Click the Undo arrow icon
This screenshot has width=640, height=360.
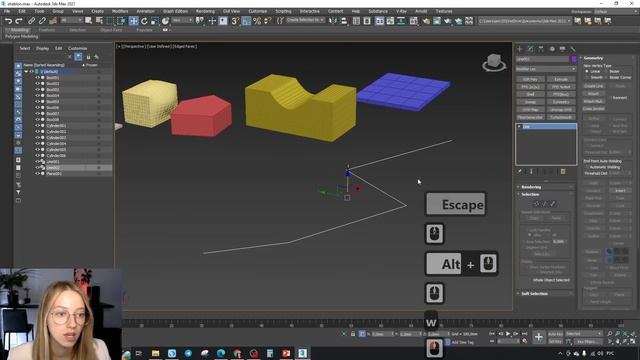8,21
